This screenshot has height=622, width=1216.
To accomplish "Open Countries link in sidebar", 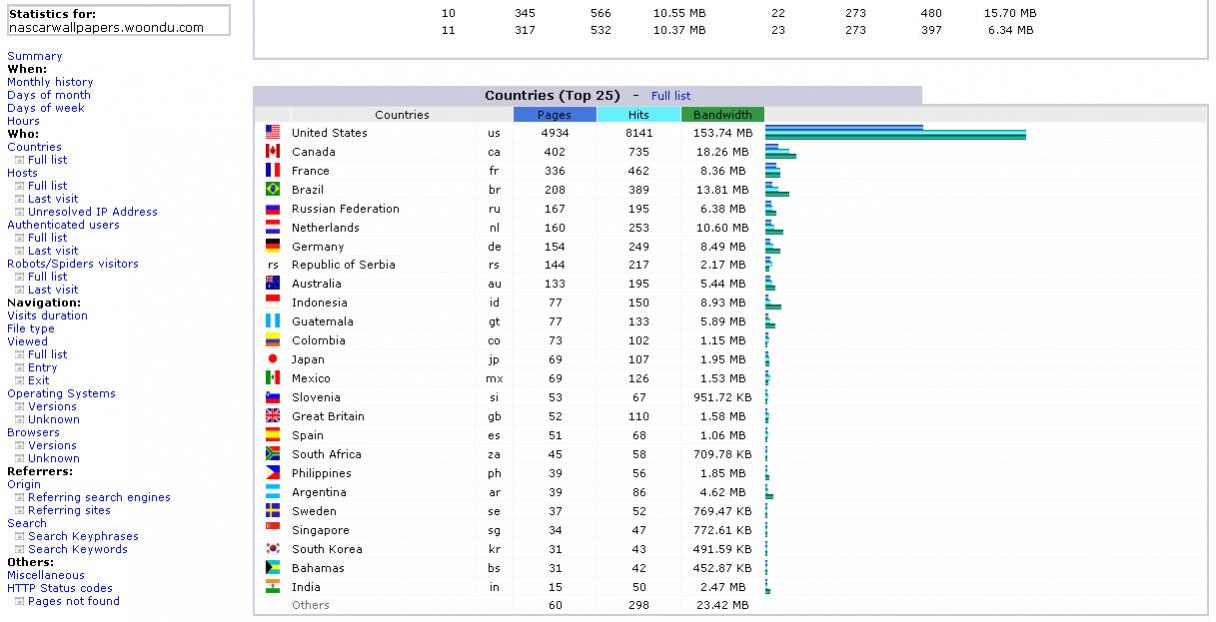I will tap(34, 147).
